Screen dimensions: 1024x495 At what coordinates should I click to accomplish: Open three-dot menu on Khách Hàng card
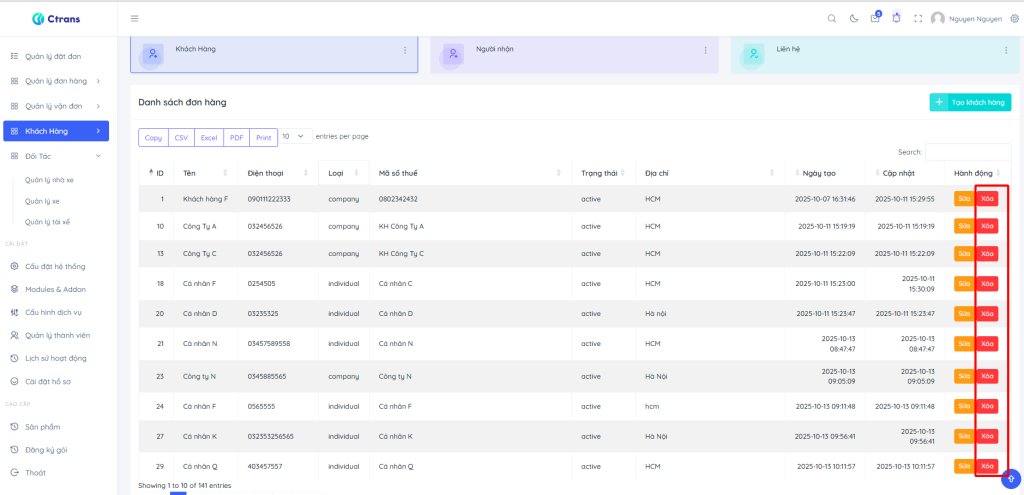click(x=405, y=50)
